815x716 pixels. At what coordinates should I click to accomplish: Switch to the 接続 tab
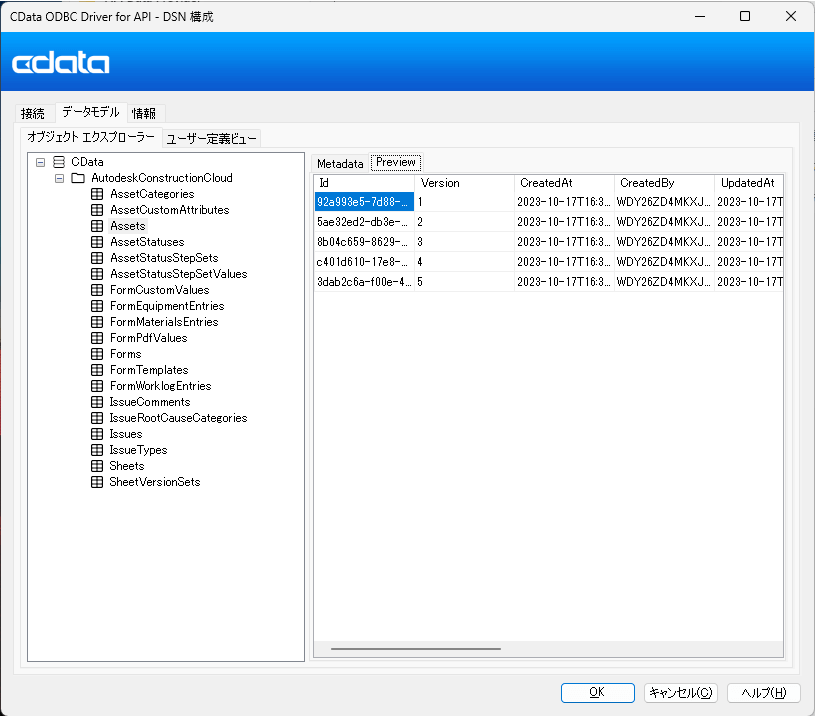click(x=33, y=113)
